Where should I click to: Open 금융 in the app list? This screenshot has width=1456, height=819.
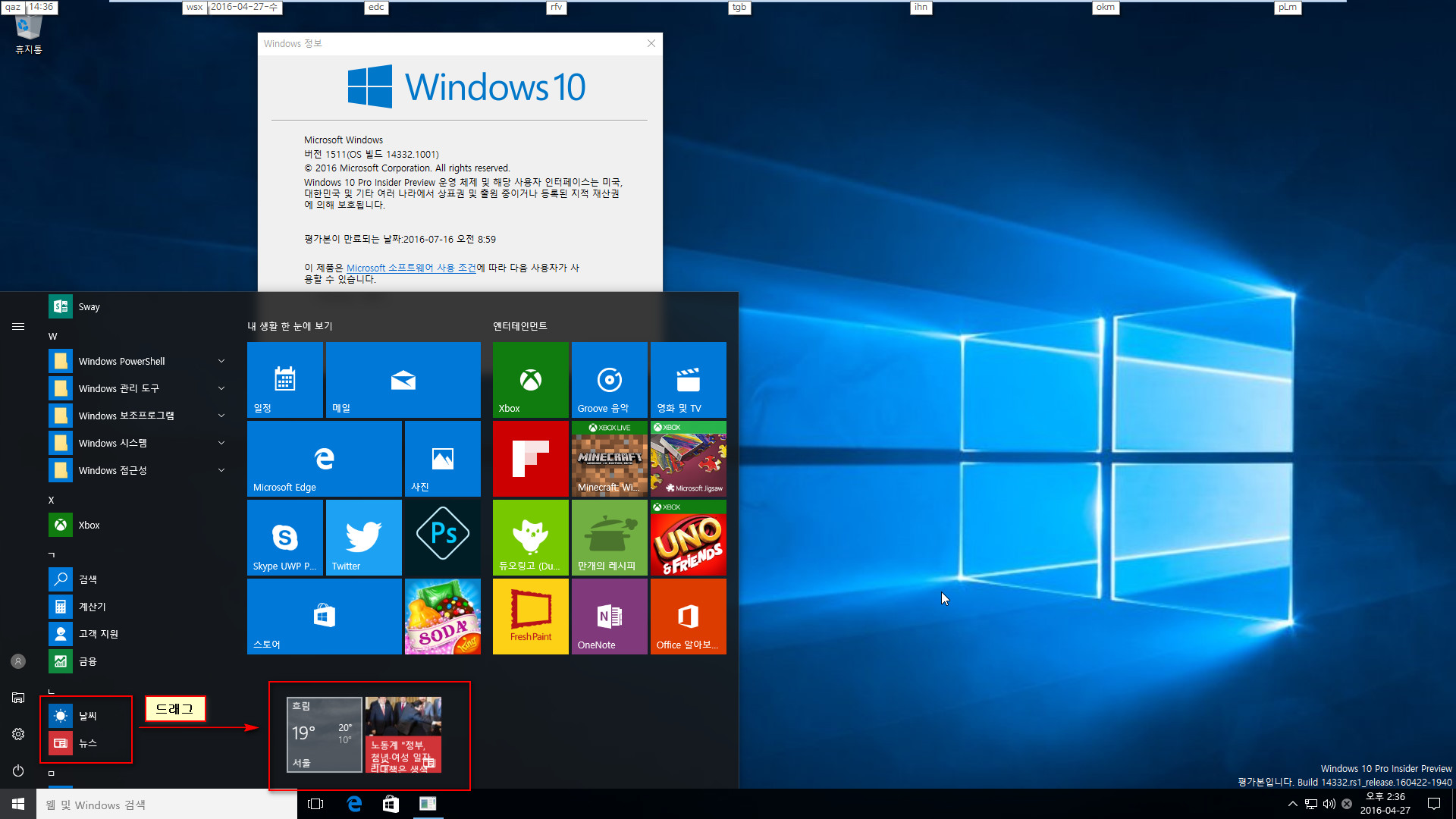[139, 661]
